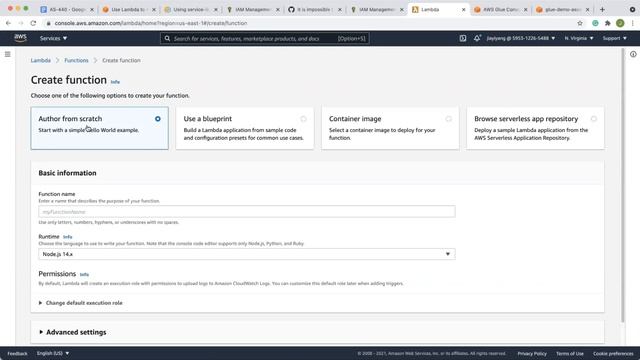
Task: Open Privacy Policy footer link
Action: (532, 353)
